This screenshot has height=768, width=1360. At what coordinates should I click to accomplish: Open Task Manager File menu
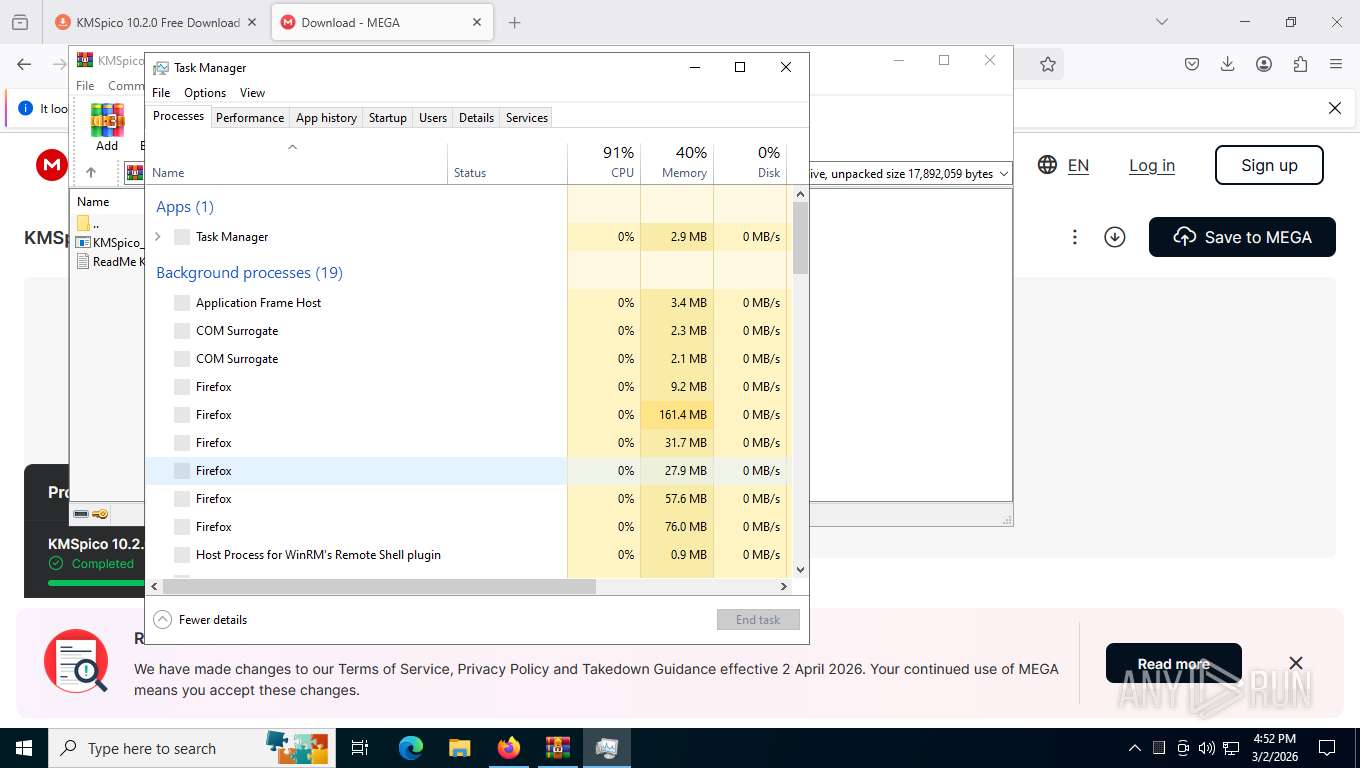[161, 93]
